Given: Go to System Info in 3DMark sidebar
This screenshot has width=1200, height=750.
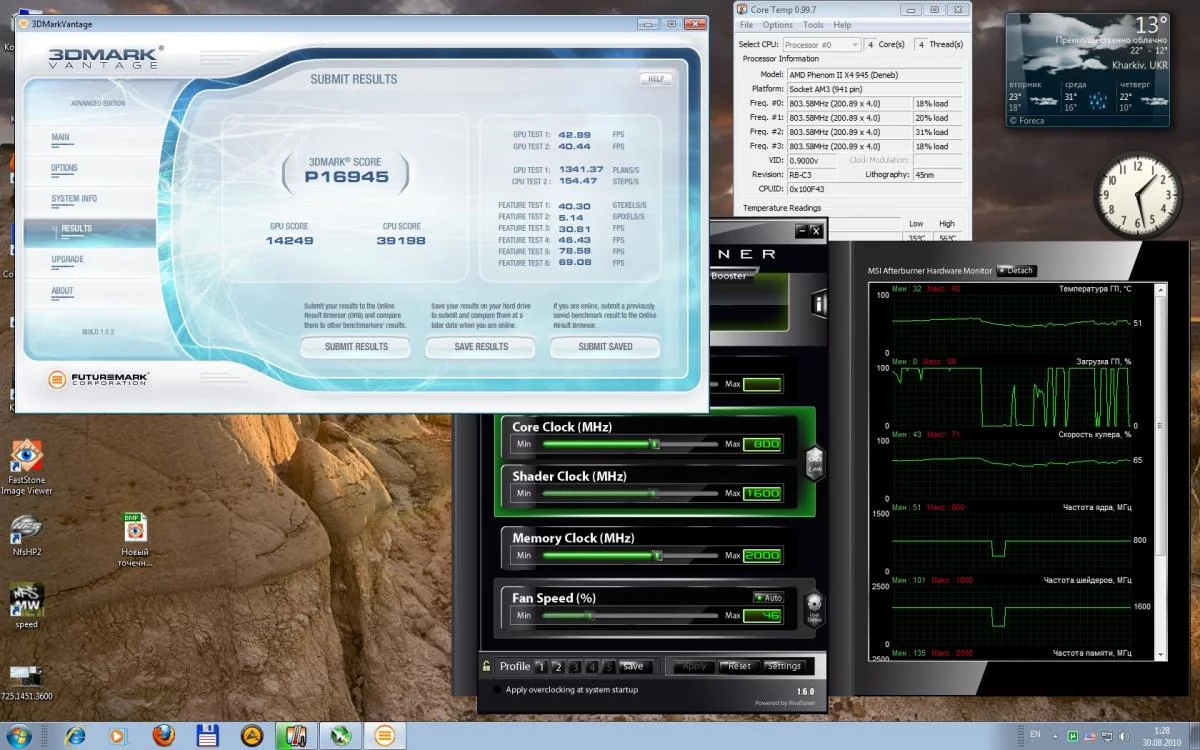Looking at the screenshot, I should tap(74, 199).
